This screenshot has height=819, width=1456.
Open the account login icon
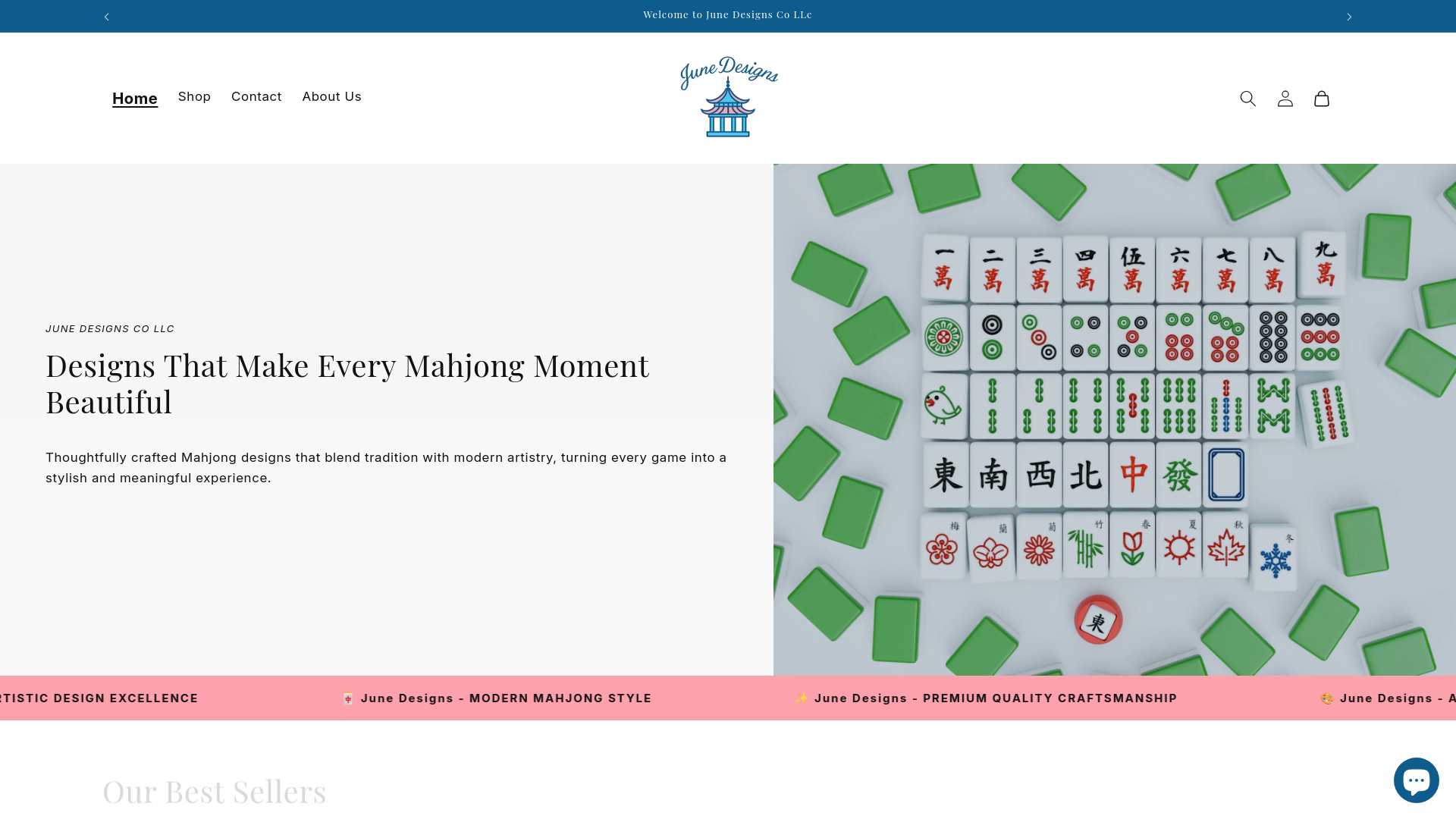coord(1285,99)
